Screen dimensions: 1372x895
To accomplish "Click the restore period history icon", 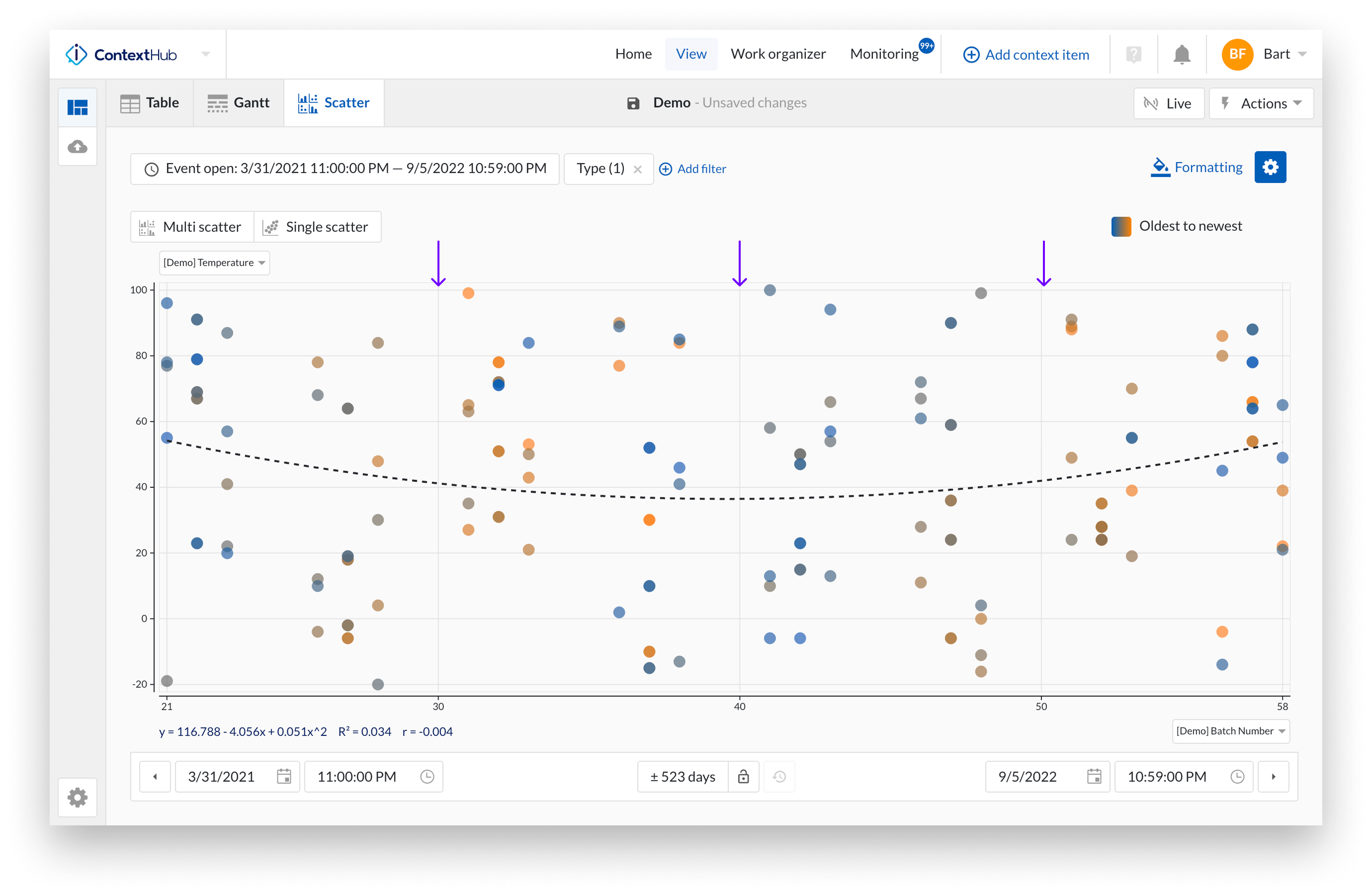I will coord(779,776).
